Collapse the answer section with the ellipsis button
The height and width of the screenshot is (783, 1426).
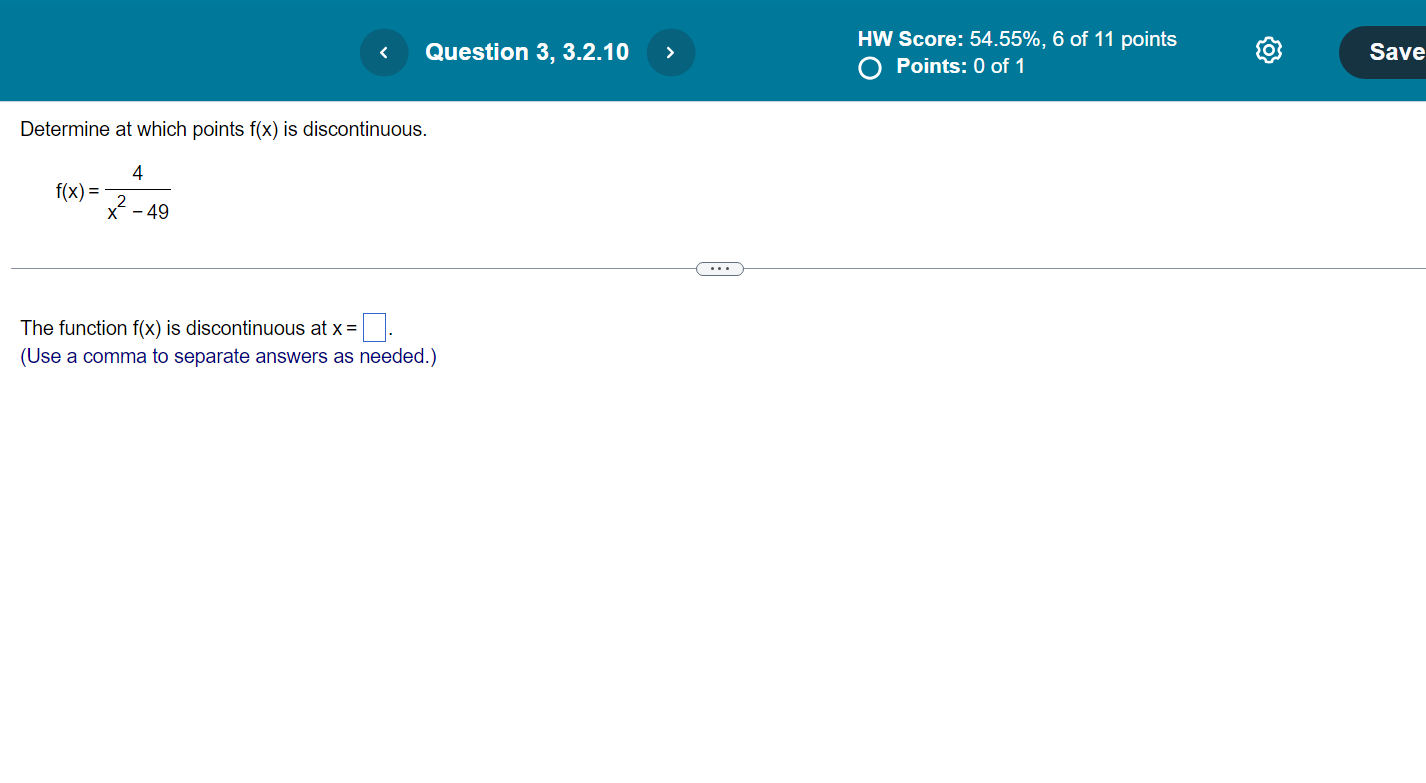[x=720, y=268]
